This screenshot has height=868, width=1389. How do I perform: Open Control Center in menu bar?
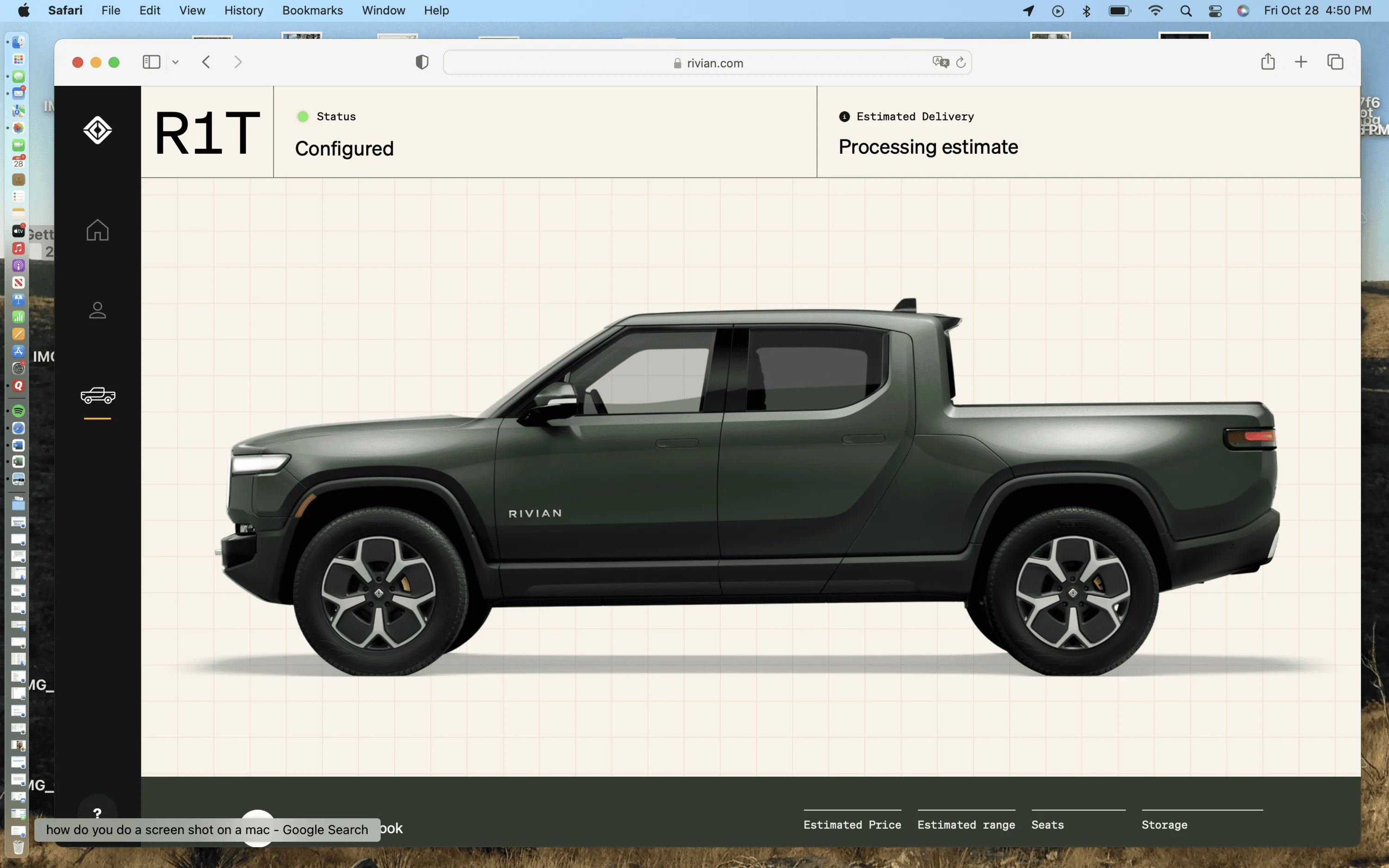click(x=1214, y=11)
